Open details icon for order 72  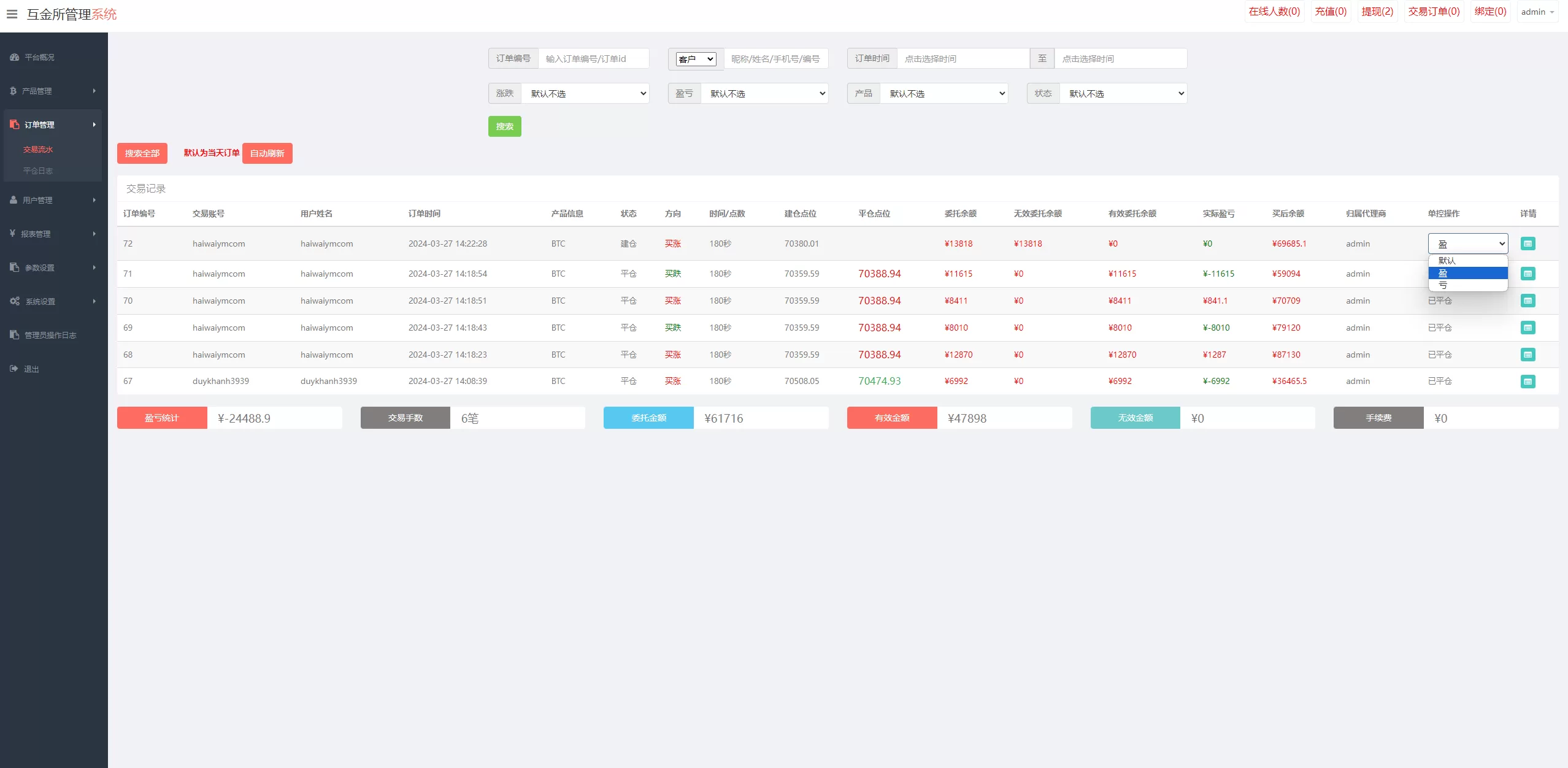pyautogui.click(x=1528, y=244)
